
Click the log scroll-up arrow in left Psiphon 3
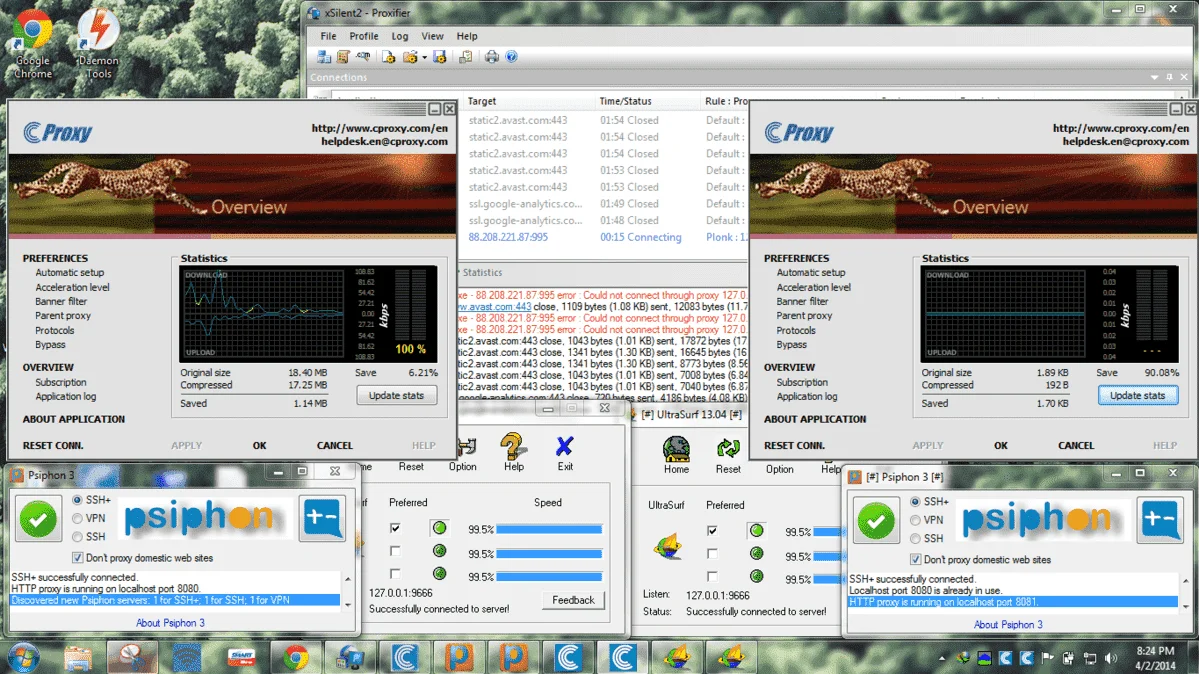[x=348, y=578]
